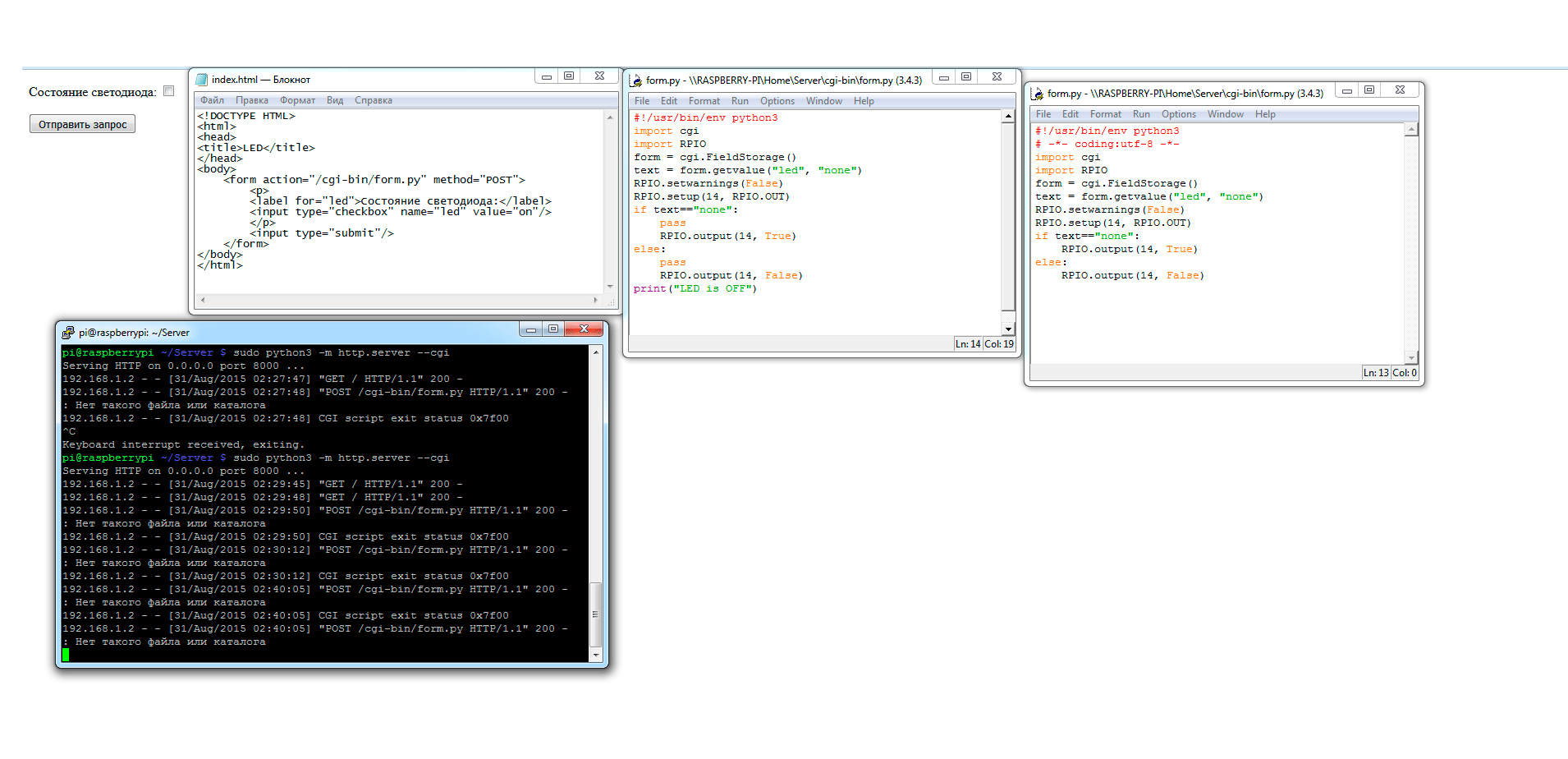The image size is (1568, 759).
Task: Close the middle form.py window
Action: point(997,77)
